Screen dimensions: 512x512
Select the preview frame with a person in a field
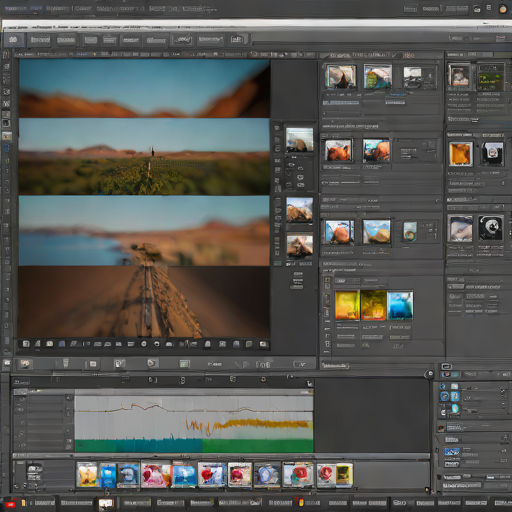pos(144,157)
